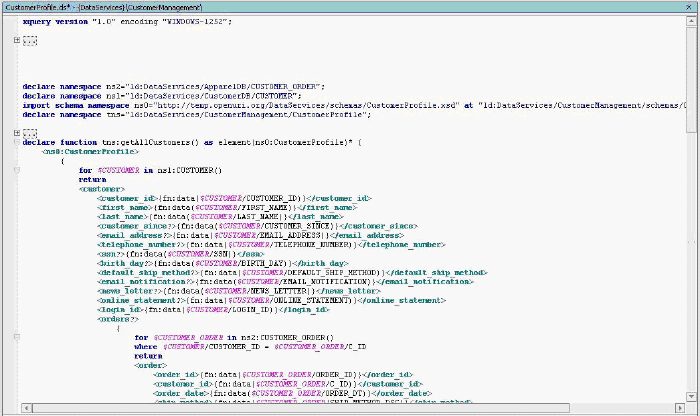Click the login_id element line
The height and width of the screenshot is (416, 700).
(x=213, y=310)
